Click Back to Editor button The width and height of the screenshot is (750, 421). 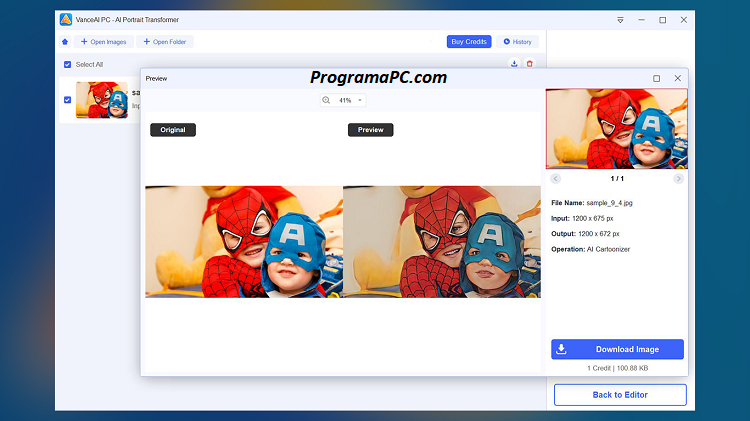620,395
